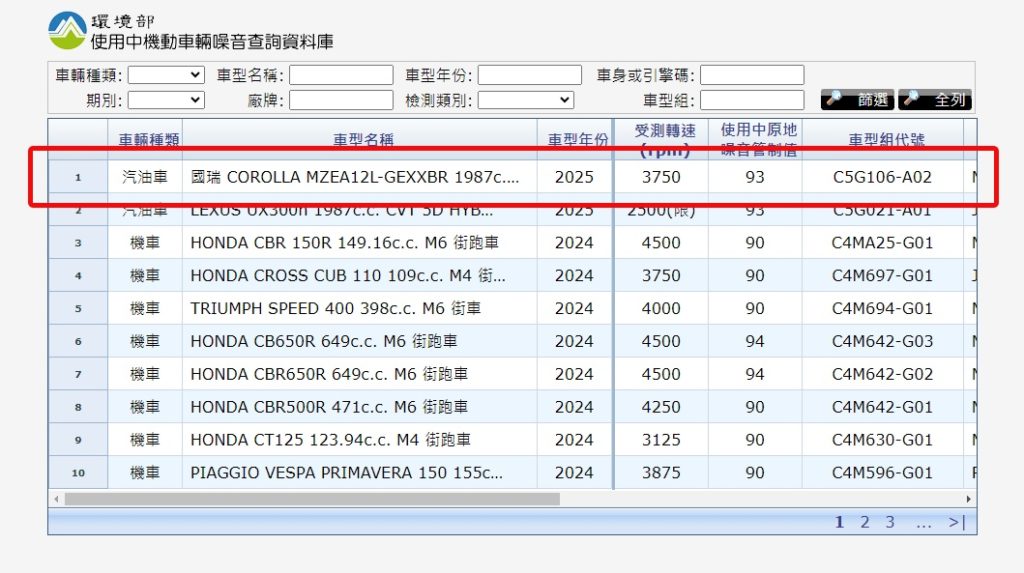Open the 檢測類別 dropdown
Image resolution: width=1024 pixels, height=573 pixels.
pos(526,100)
